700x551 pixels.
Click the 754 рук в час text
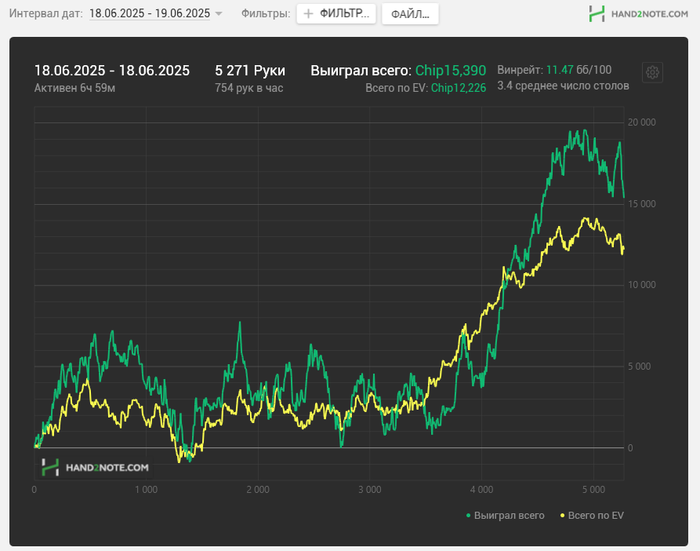249,88
